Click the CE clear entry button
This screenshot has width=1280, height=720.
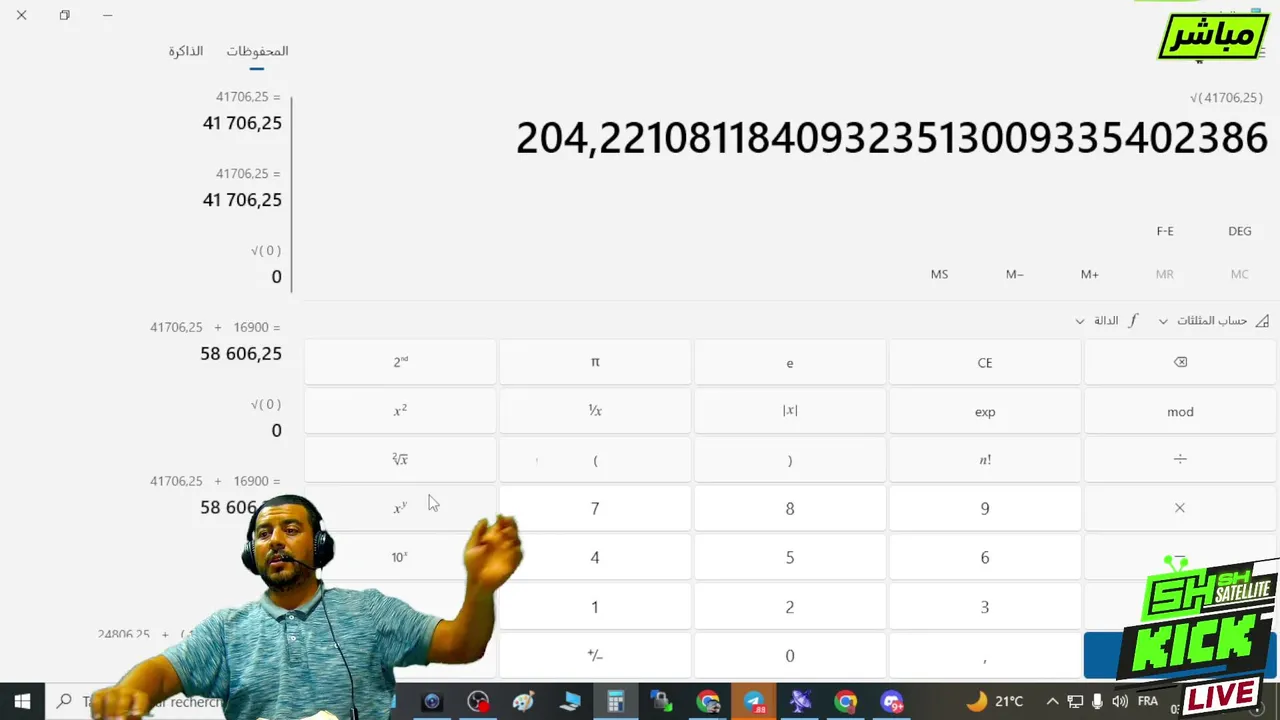[x=985, y=362]
